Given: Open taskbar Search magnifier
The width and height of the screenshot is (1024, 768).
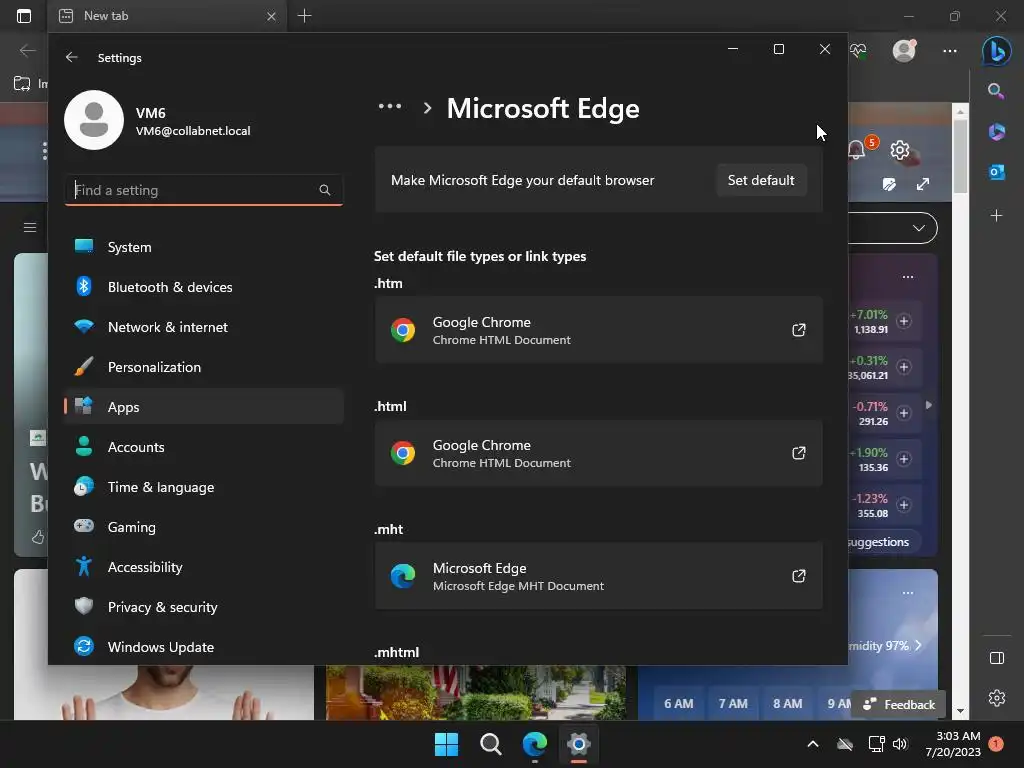Looking at the screenshot, I should 490,744.
